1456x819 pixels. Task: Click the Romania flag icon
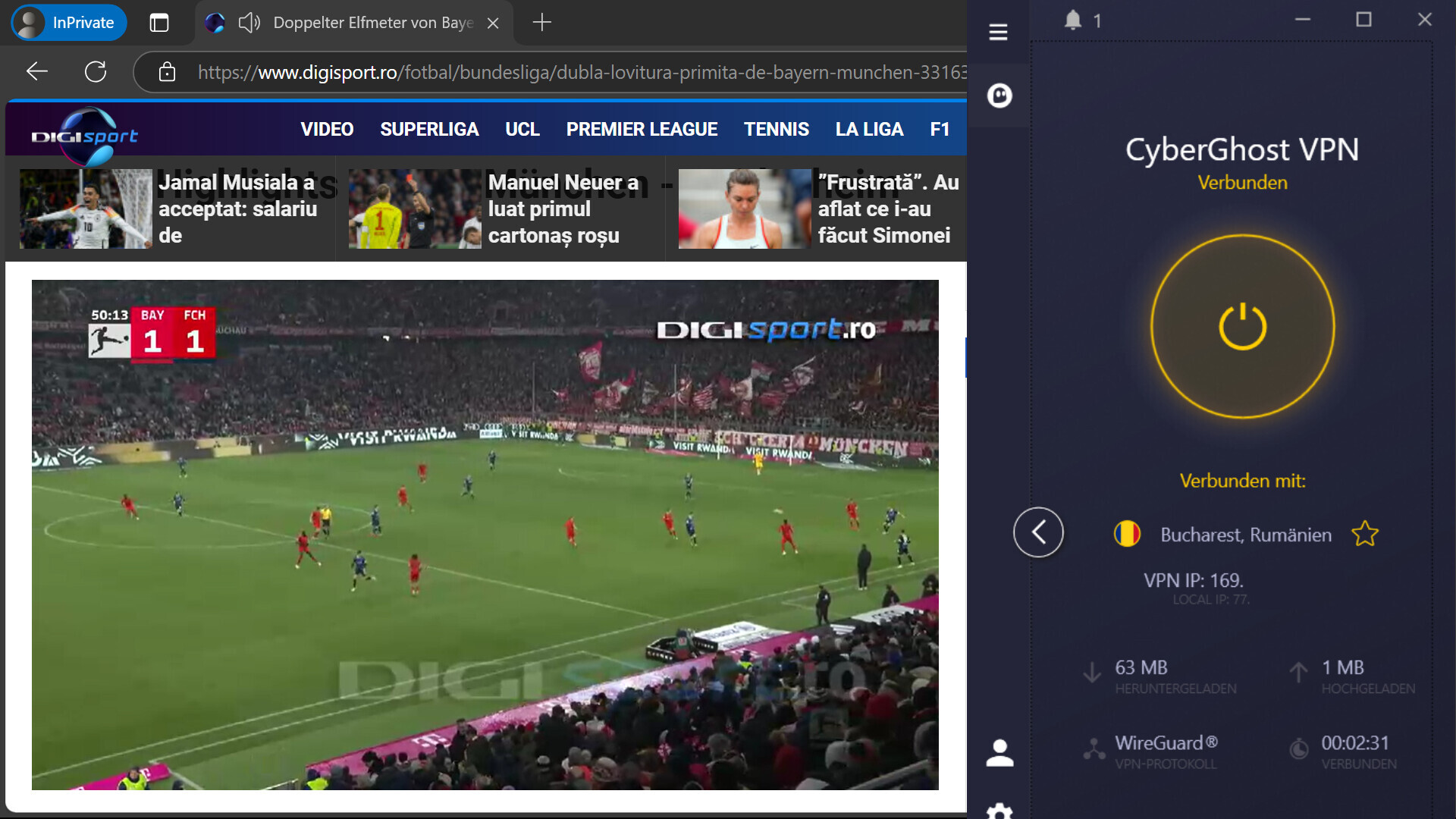click(x=1127, y=534)
